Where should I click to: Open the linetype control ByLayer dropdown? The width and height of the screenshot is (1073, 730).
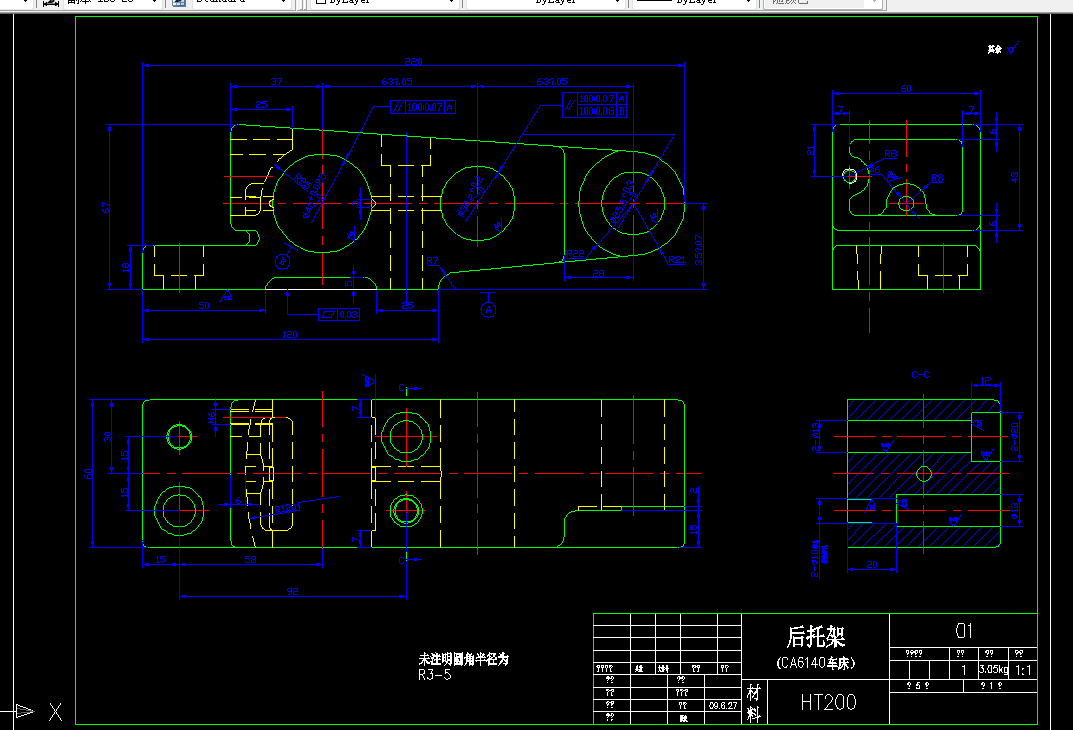click(543, 2)
